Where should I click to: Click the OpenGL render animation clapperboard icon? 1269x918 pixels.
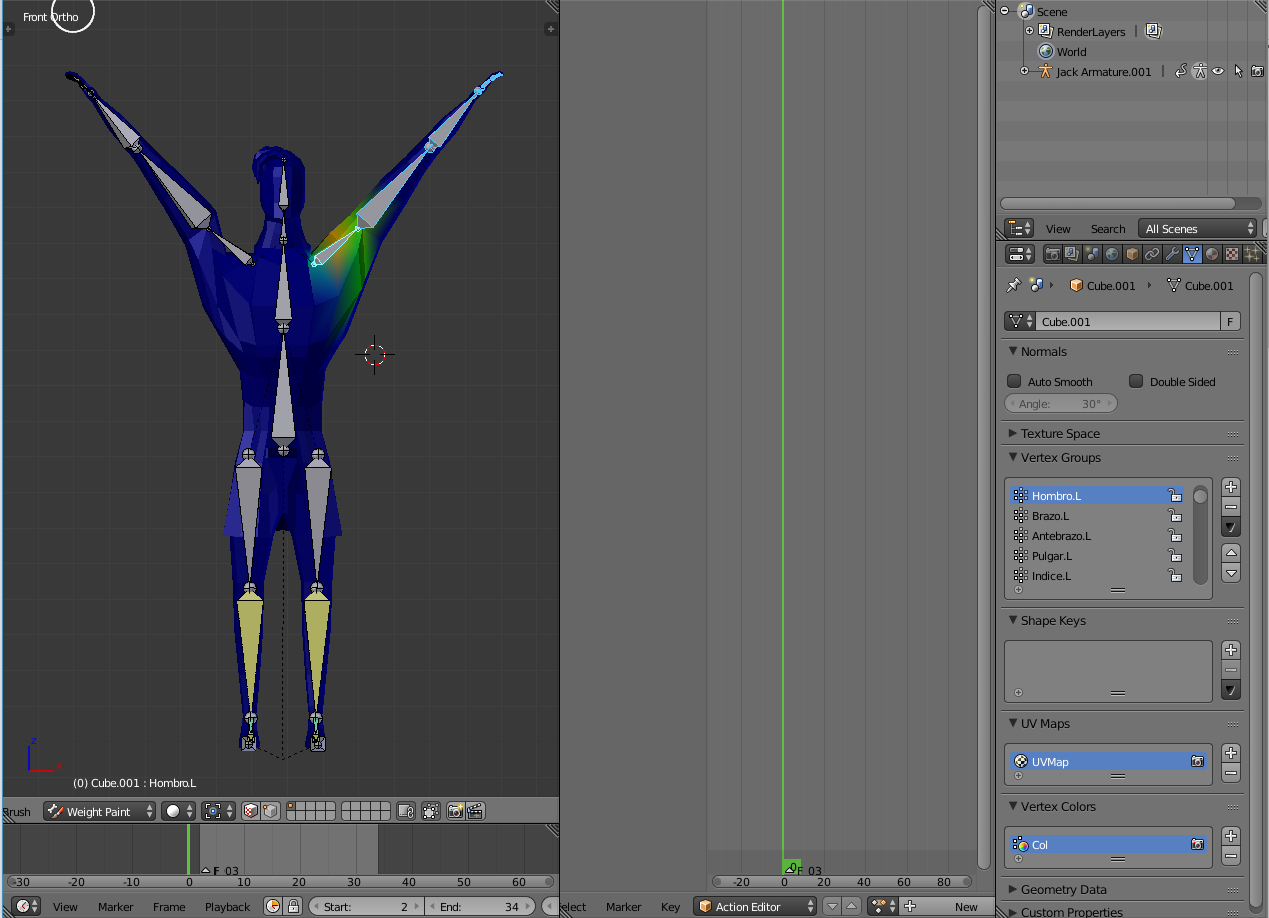(x=476, y=812)
